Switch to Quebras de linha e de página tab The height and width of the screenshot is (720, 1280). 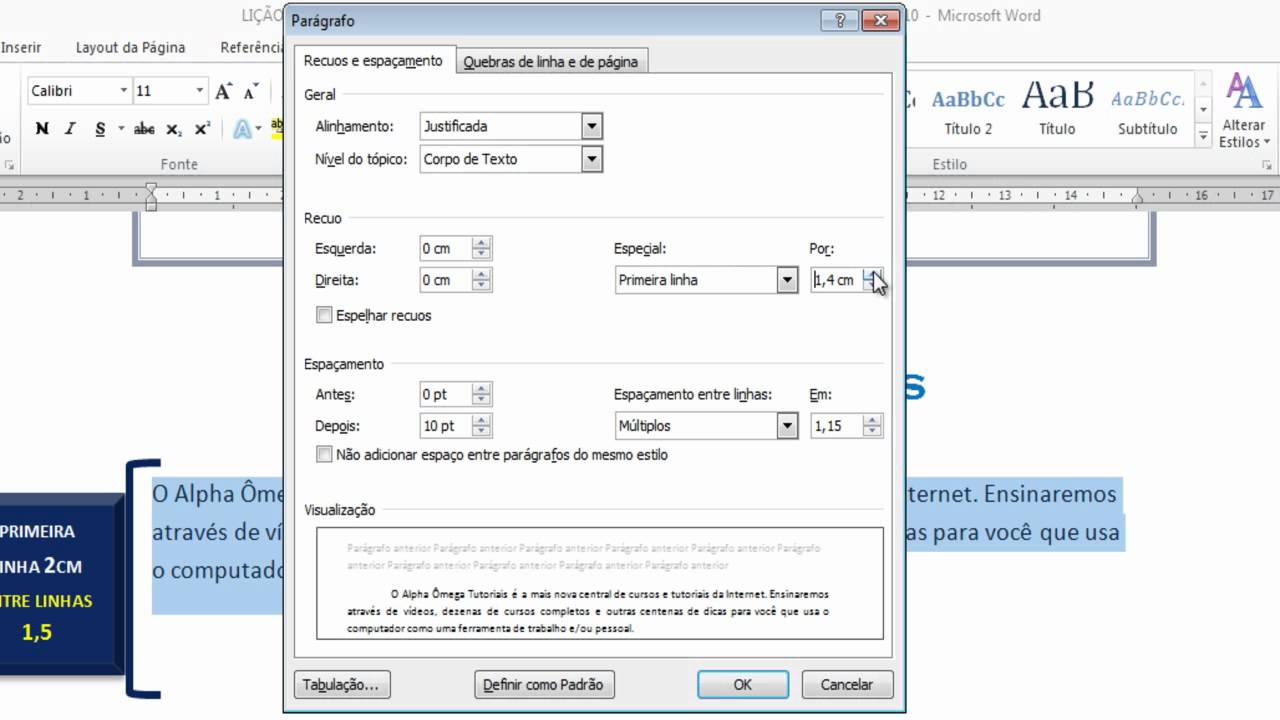pyautogui.click(x=550, y=62)
